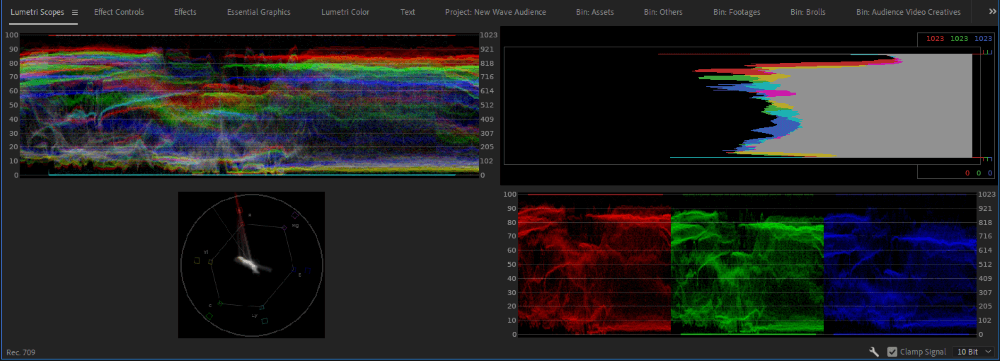
Task: Click the RGB waveform scope display
Action: (249, 105)
